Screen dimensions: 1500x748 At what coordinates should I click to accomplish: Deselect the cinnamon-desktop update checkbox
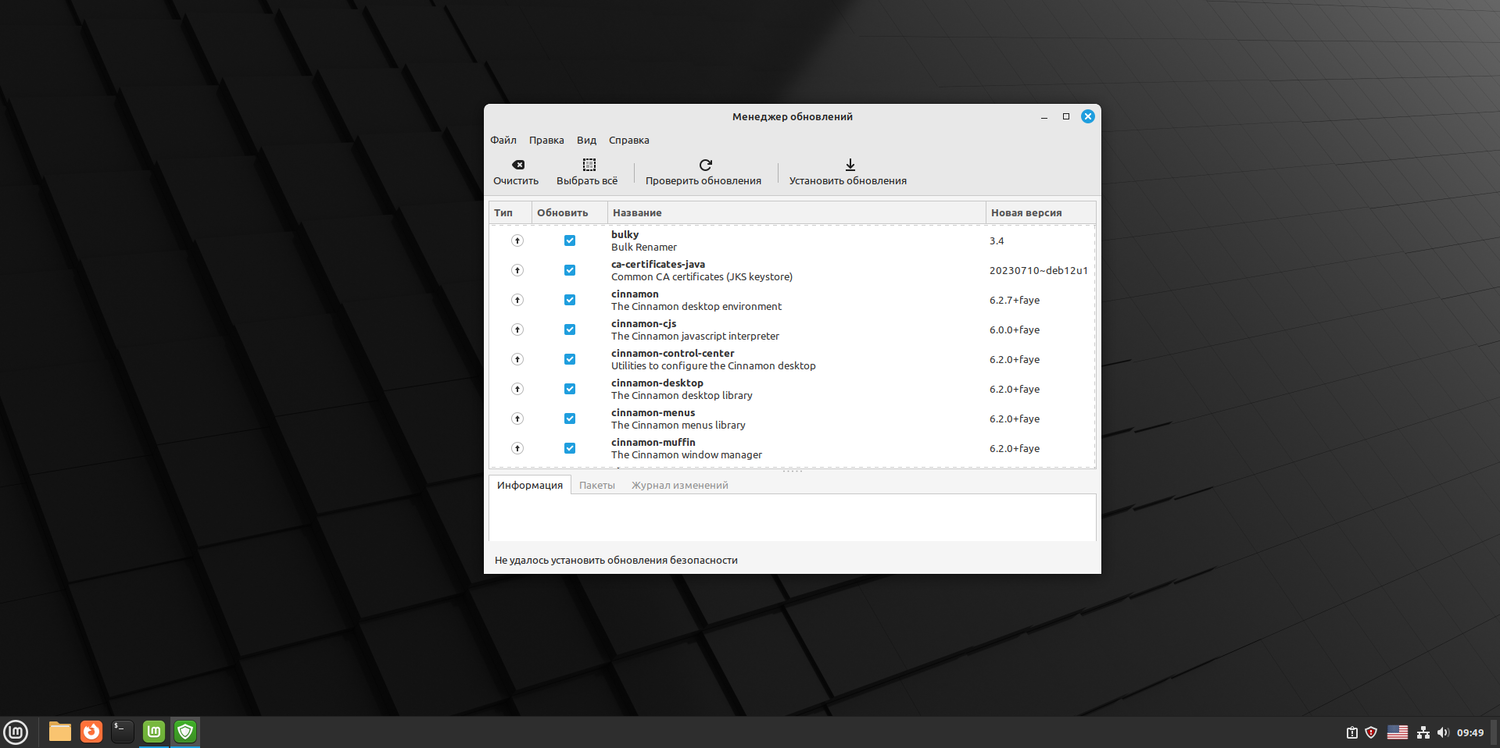click(570, 389)
